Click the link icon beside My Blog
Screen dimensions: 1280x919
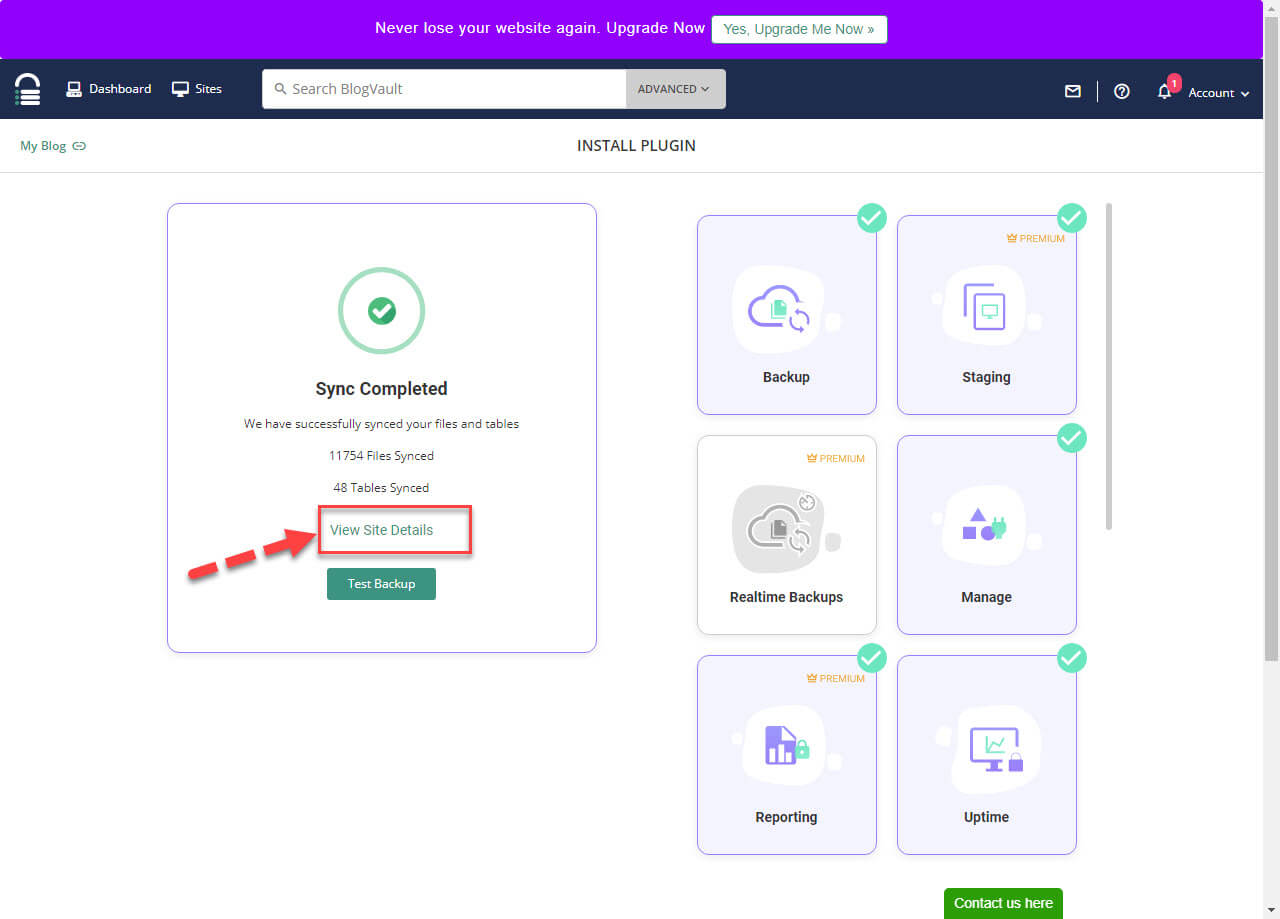(80, 146)
